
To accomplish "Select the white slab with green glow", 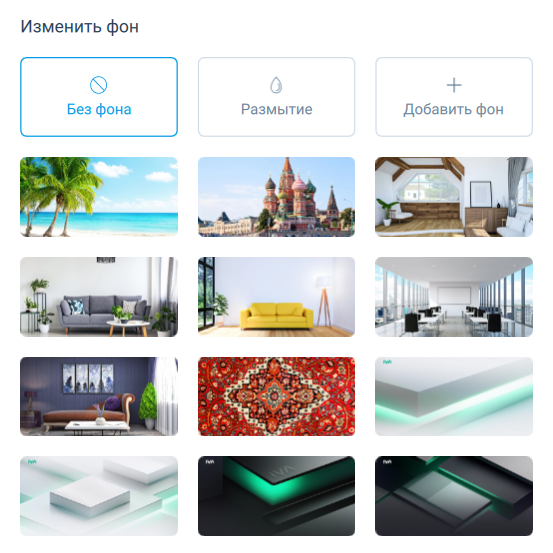I will (454, 396).
